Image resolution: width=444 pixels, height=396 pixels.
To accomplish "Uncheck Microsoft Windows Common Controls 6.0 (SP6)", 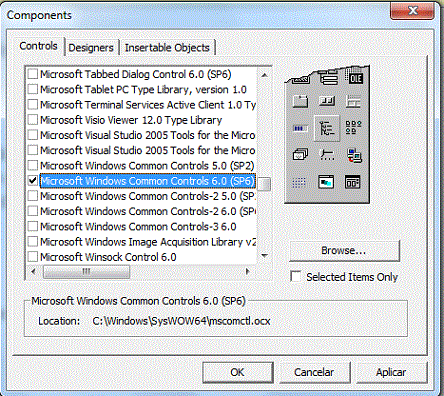I will pyautogui.click(x=33, y=181).
